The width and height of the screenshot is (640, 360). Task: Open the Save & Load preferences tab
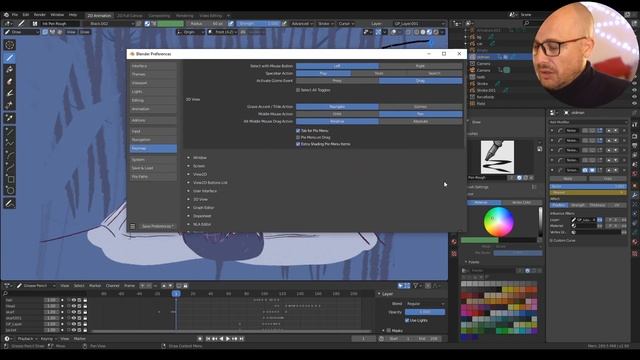[153, 168]
